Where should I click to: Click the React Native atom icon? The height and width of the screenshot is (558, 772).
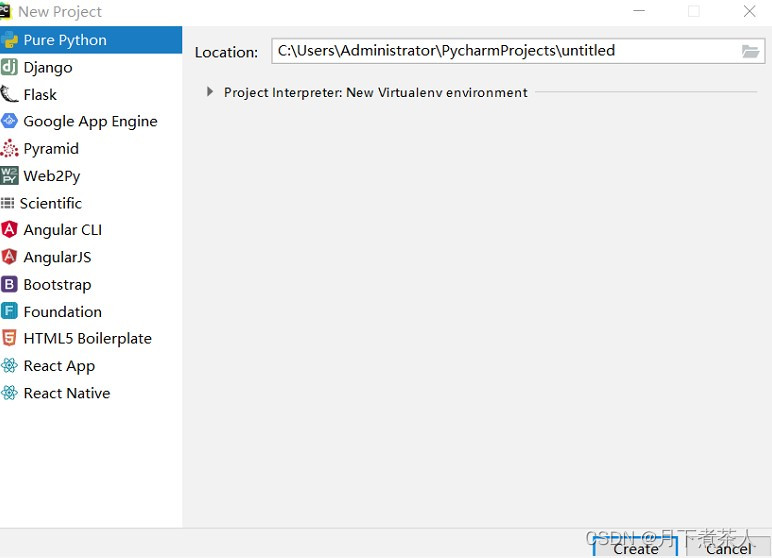[9, 393]
